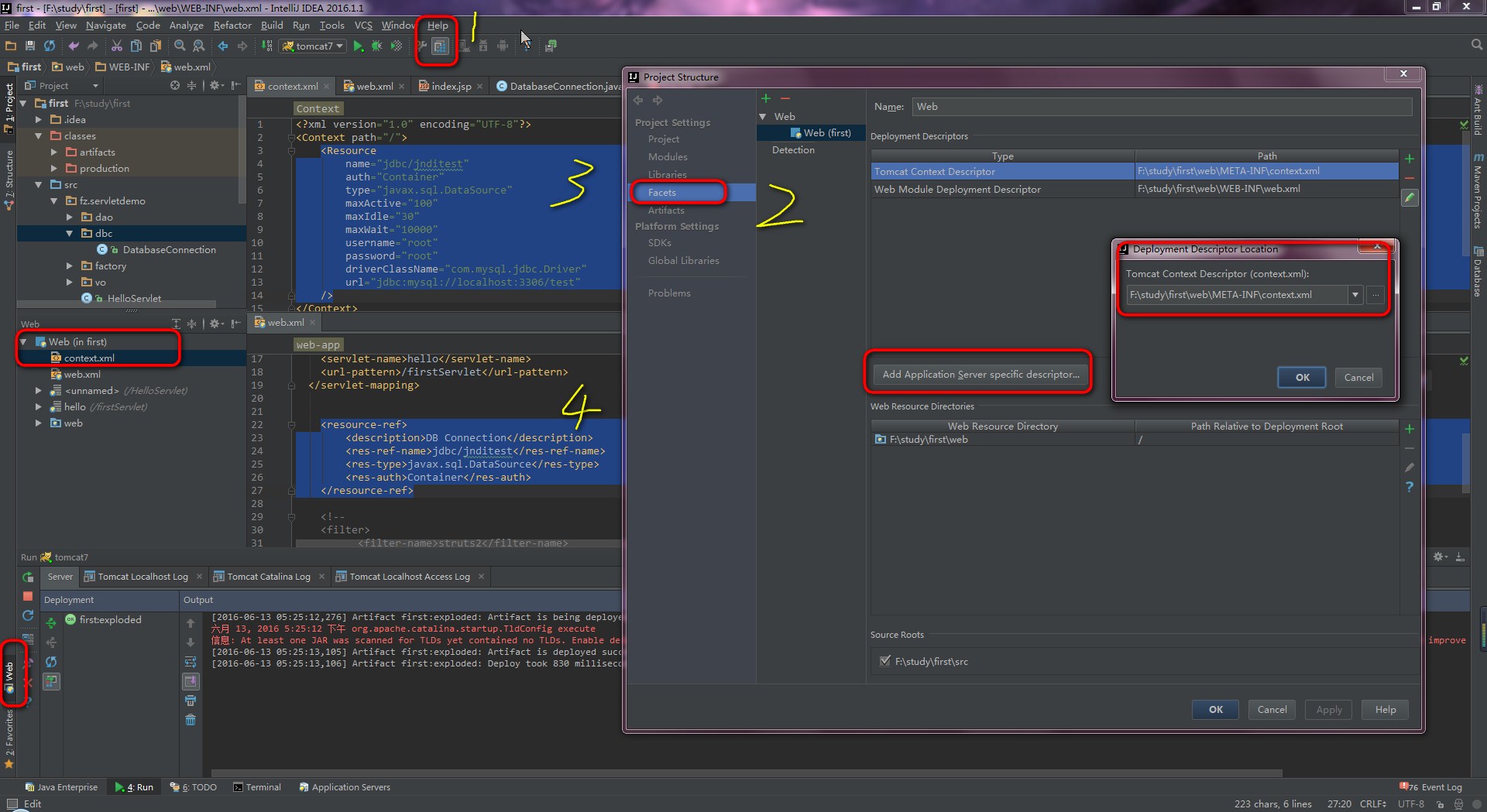Add a web resource directory with plus
This screenshot has width=1487, height=812.
point(1410,429)
